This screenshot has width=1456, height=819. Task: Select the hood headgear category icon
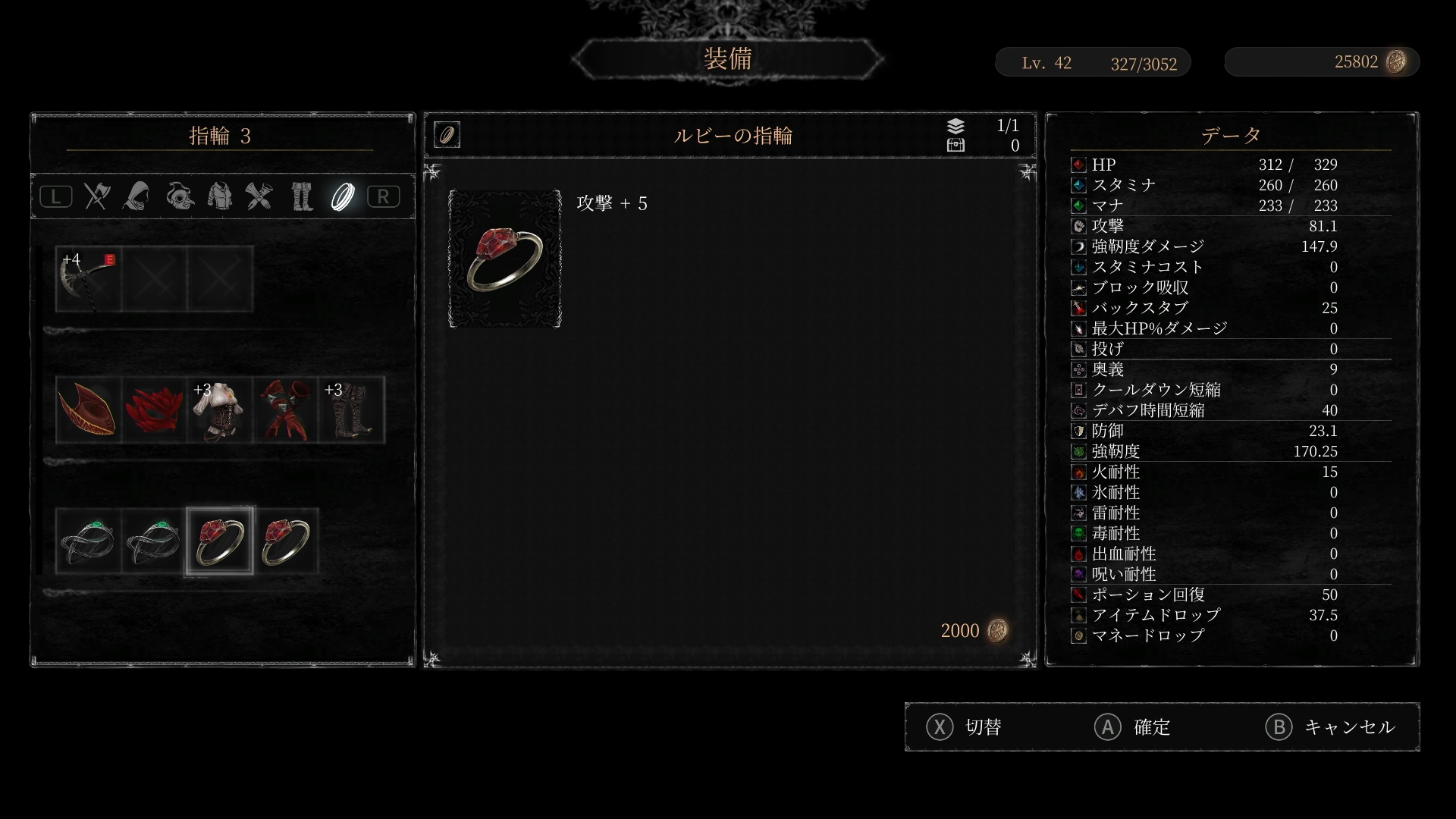pos(136,196)
